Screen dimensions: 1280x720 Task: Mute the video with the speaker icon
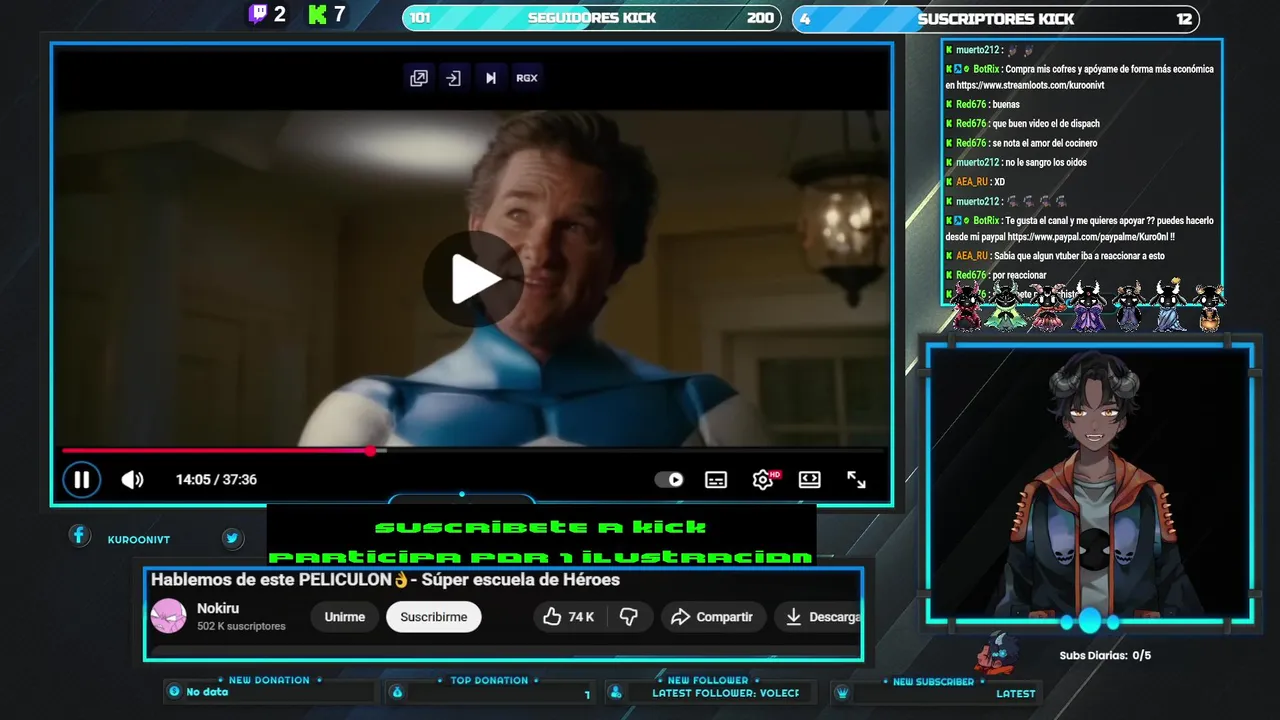132,480
